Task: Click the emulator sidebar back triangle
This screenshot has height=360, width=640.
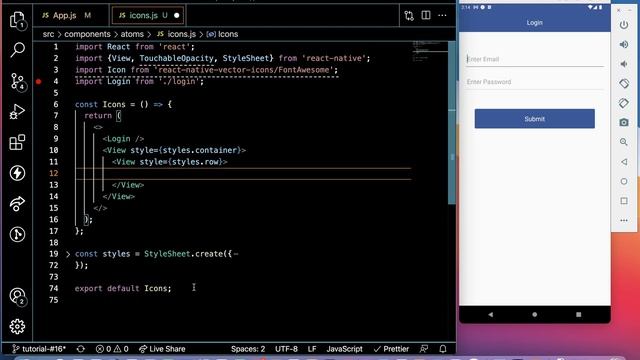Action: (x=624, y=162)
